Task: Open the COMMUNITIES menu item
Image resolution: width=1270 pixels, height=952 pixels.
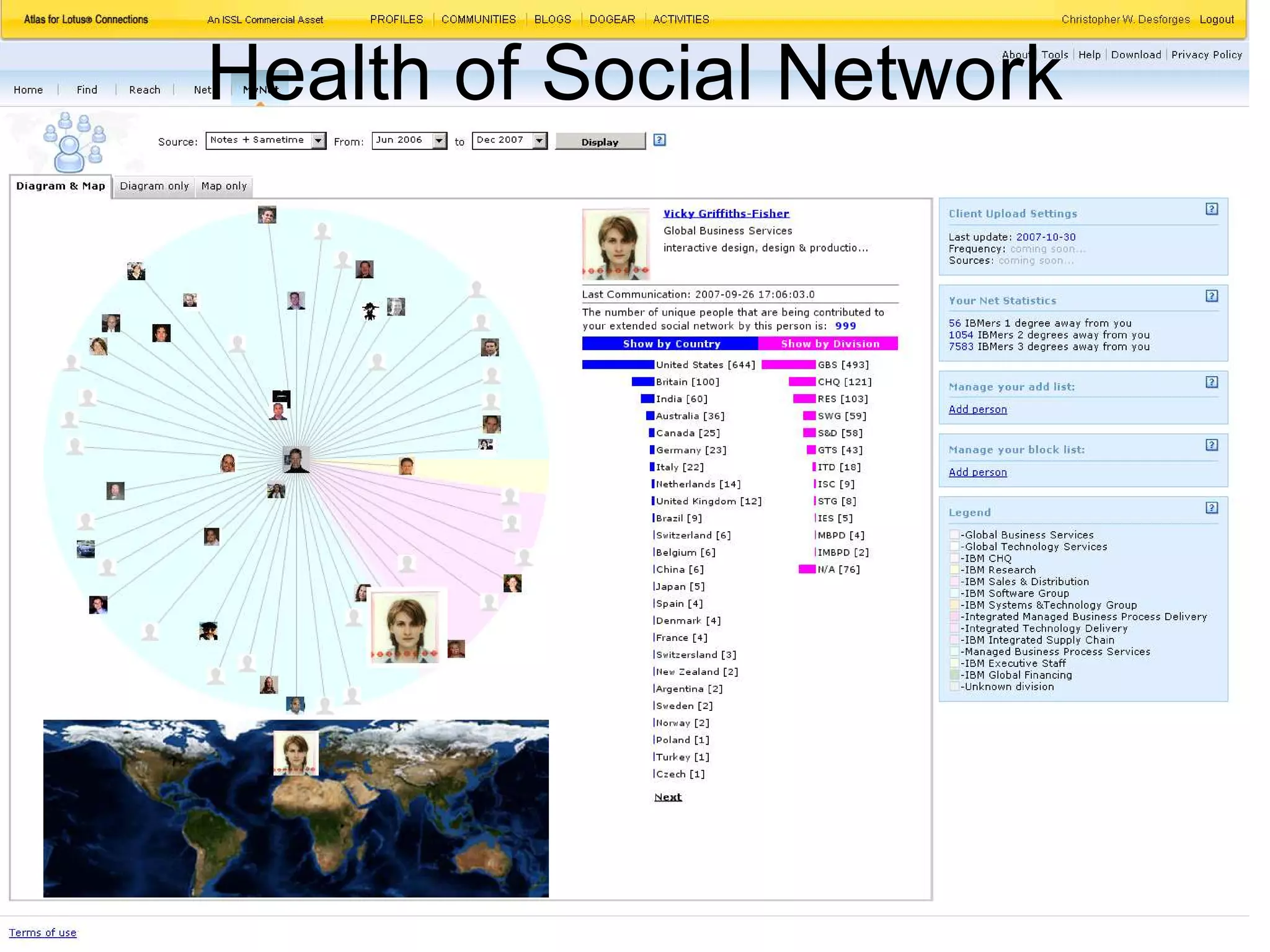Action: tap(478, 19)
